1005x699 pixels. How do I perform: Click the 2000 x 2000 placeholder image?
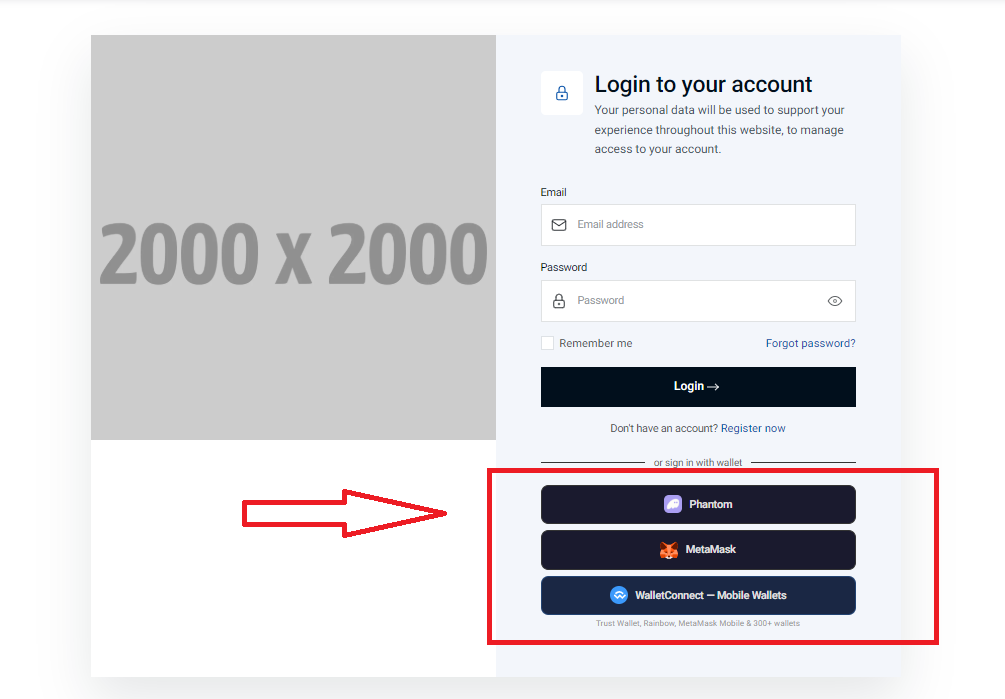click(x=294, y=237)
